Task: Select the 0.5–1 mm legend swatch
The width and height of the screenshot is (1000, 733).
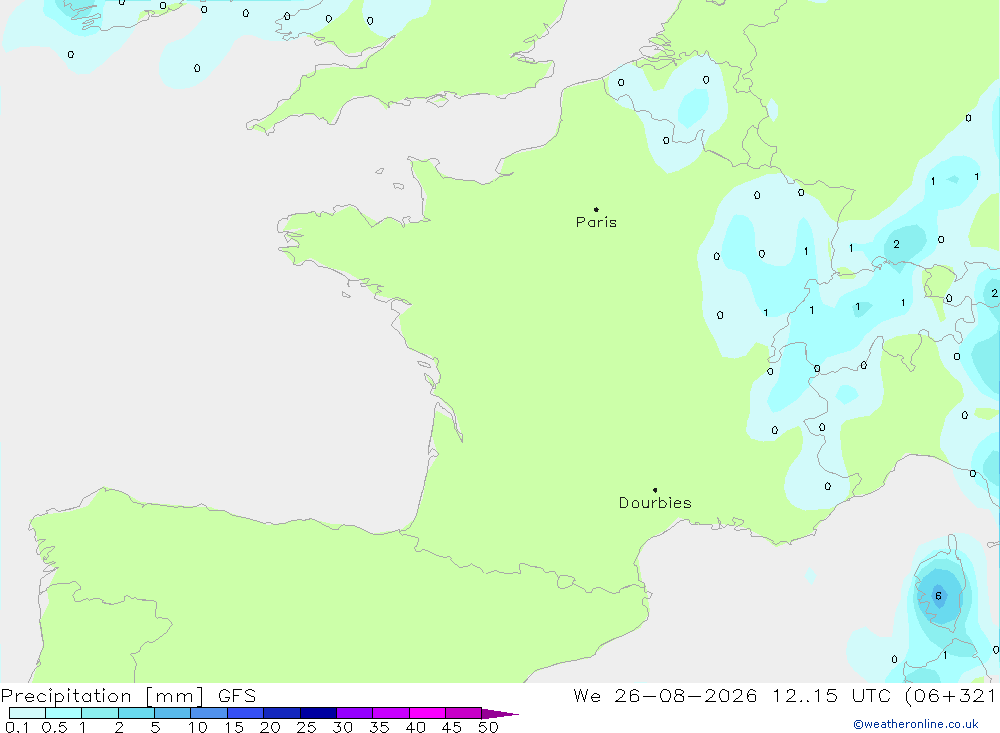Action: pyautogui.click(x=64, y=713)
